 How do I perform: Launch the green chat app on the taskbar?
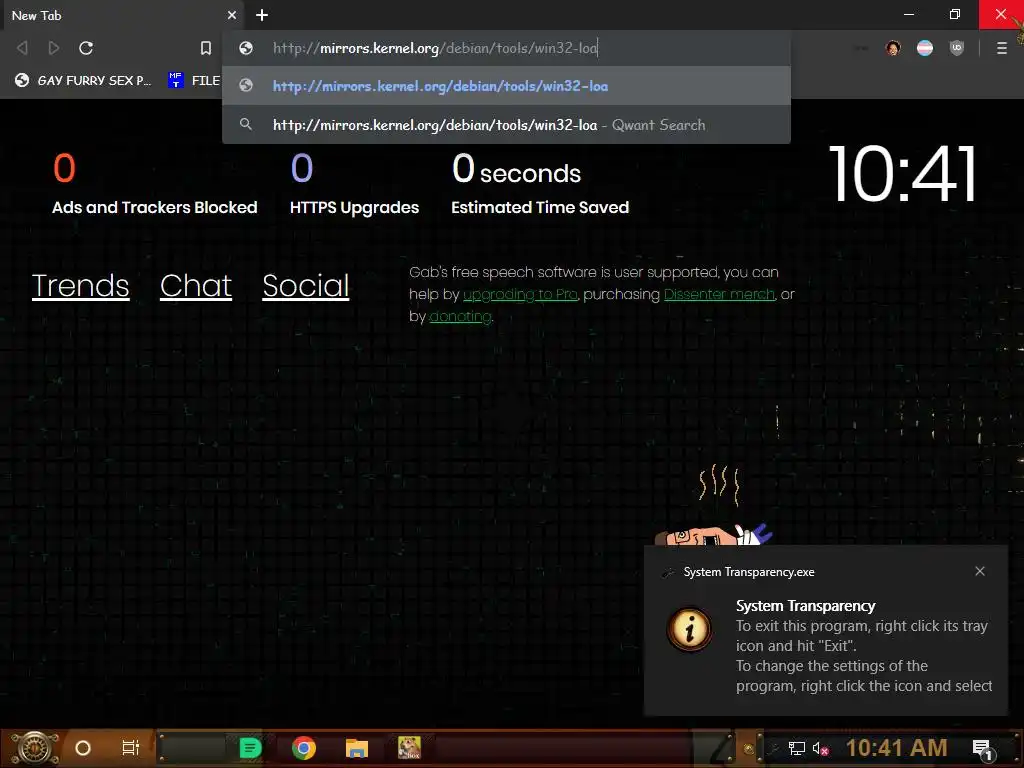(250, 748)
